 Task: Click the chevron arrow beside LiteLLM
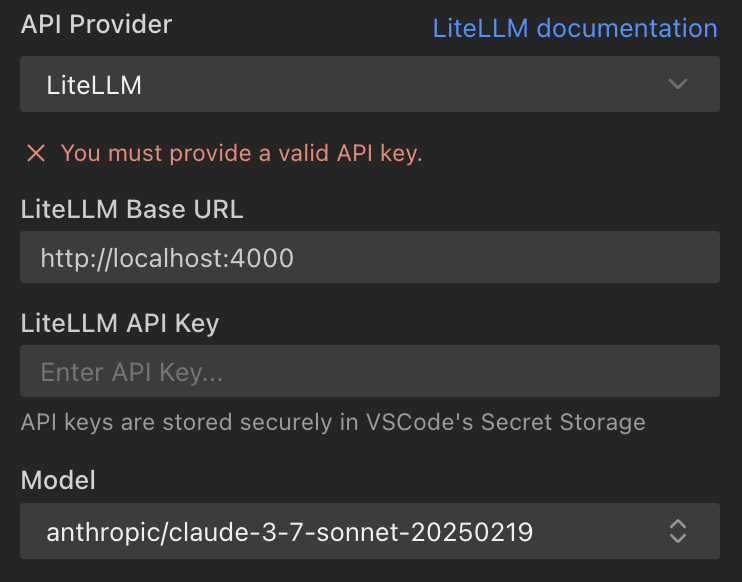678,84
